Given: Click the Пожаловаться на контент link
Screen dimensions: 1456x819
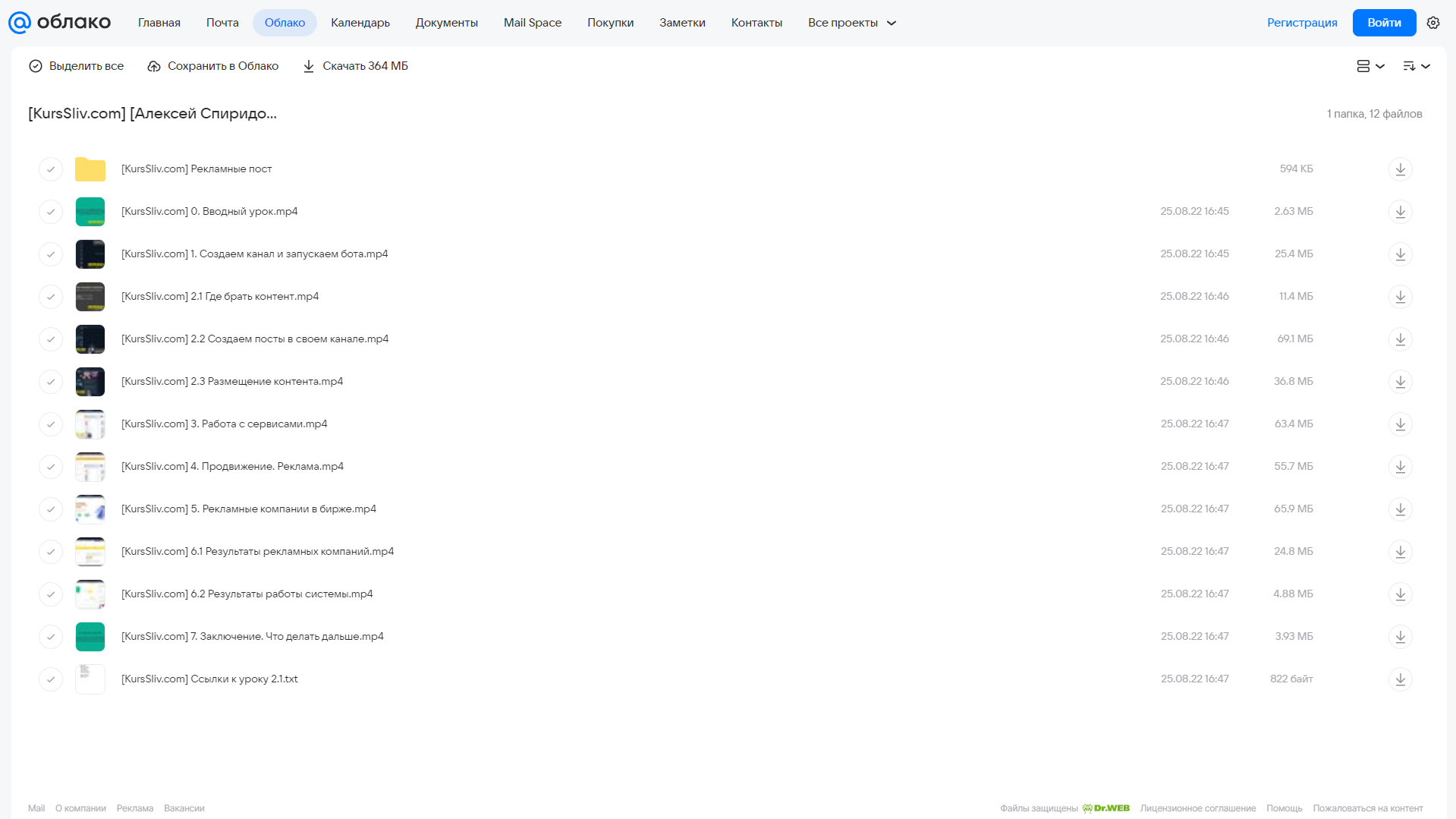Looking at the screenshot, I should [x=1368, y=808].
